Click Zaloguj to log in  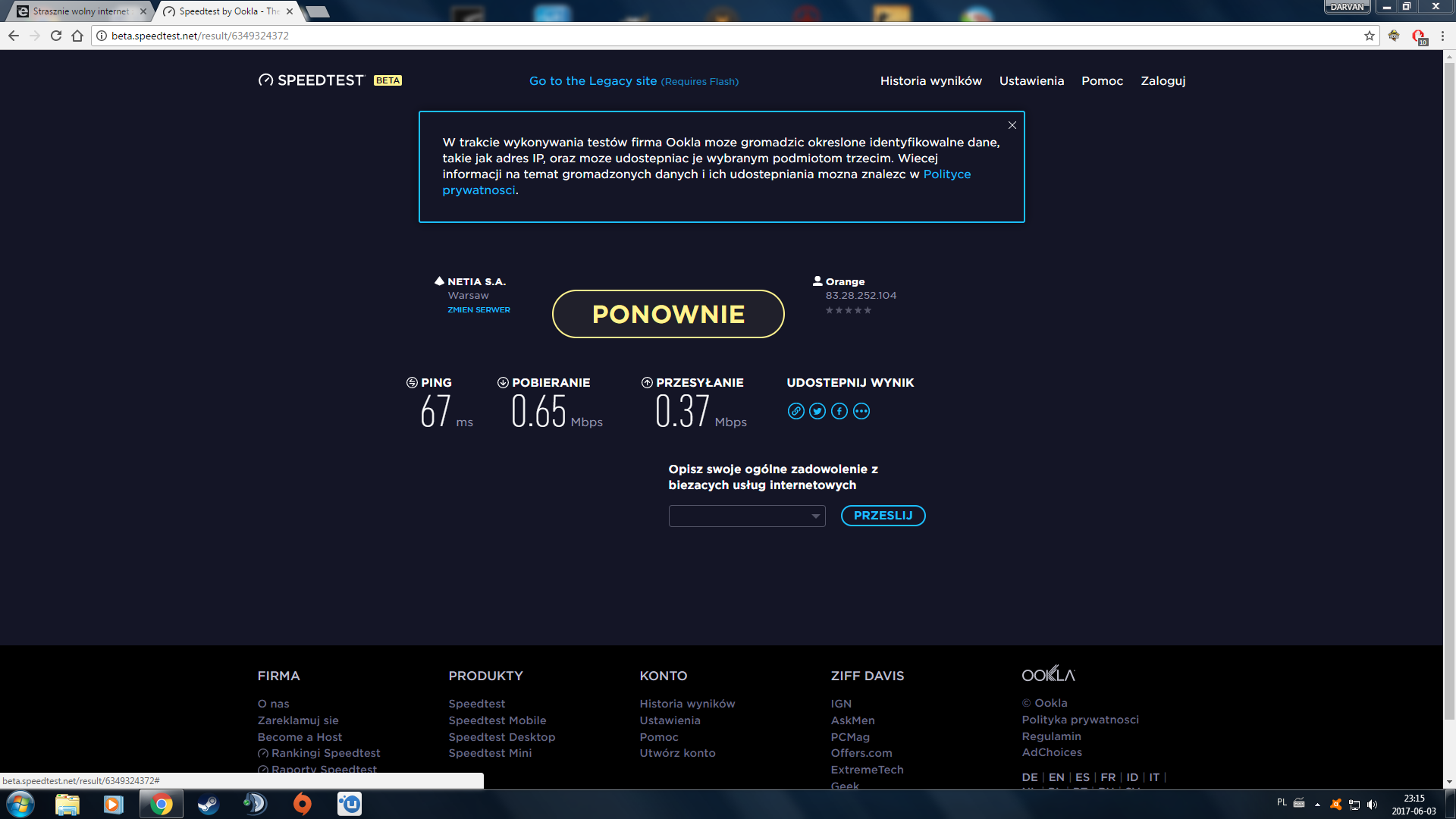pyautogui.click(x=1163, y=81)
